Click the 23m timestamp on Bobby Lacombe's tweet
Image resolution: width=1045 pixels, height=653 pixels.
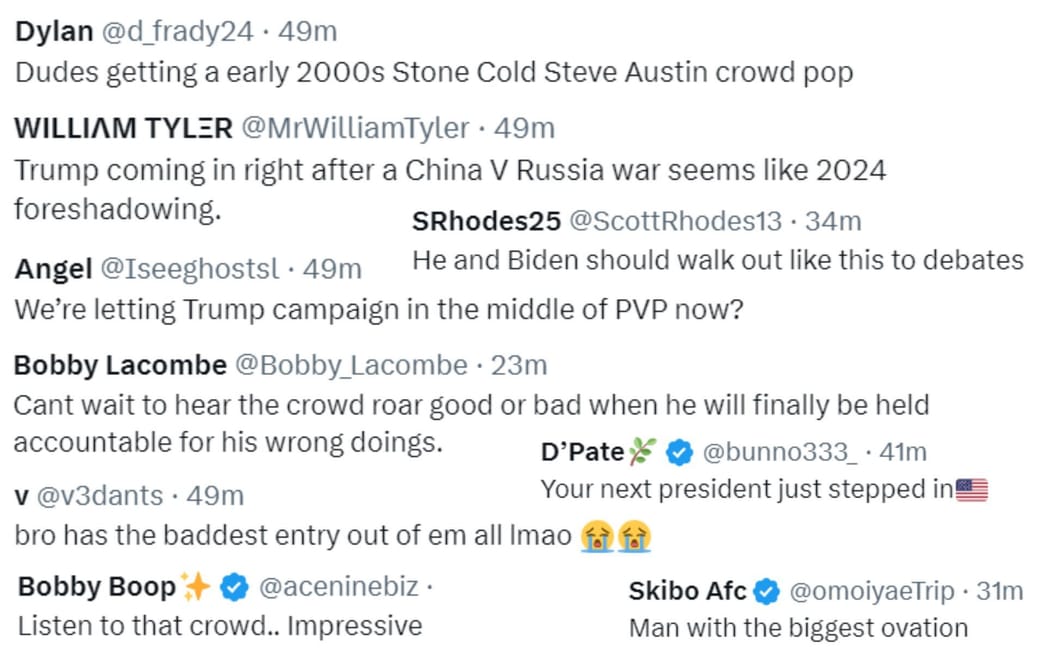(519, 366)
